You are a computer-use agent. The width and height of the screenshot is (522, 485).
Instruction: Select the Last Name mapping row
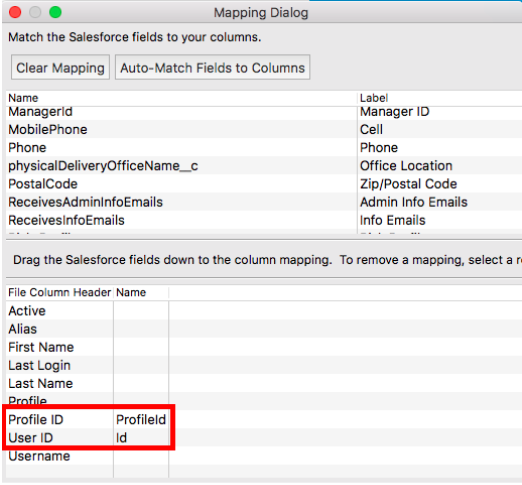point(264,383)
